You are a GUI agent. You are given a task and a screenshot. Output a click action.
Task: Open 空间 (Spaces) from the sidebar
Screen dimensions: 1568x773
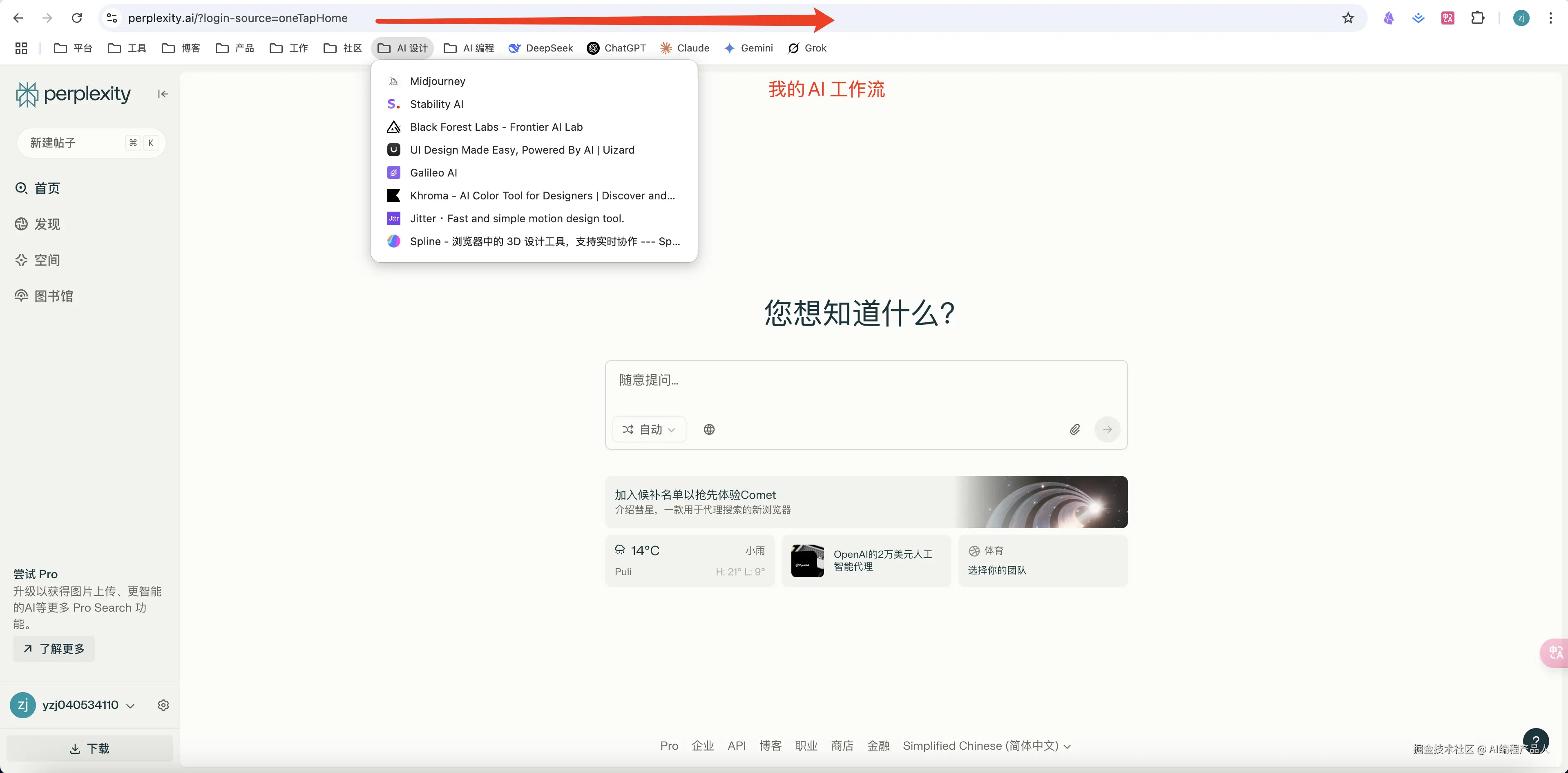click(21, 260)
